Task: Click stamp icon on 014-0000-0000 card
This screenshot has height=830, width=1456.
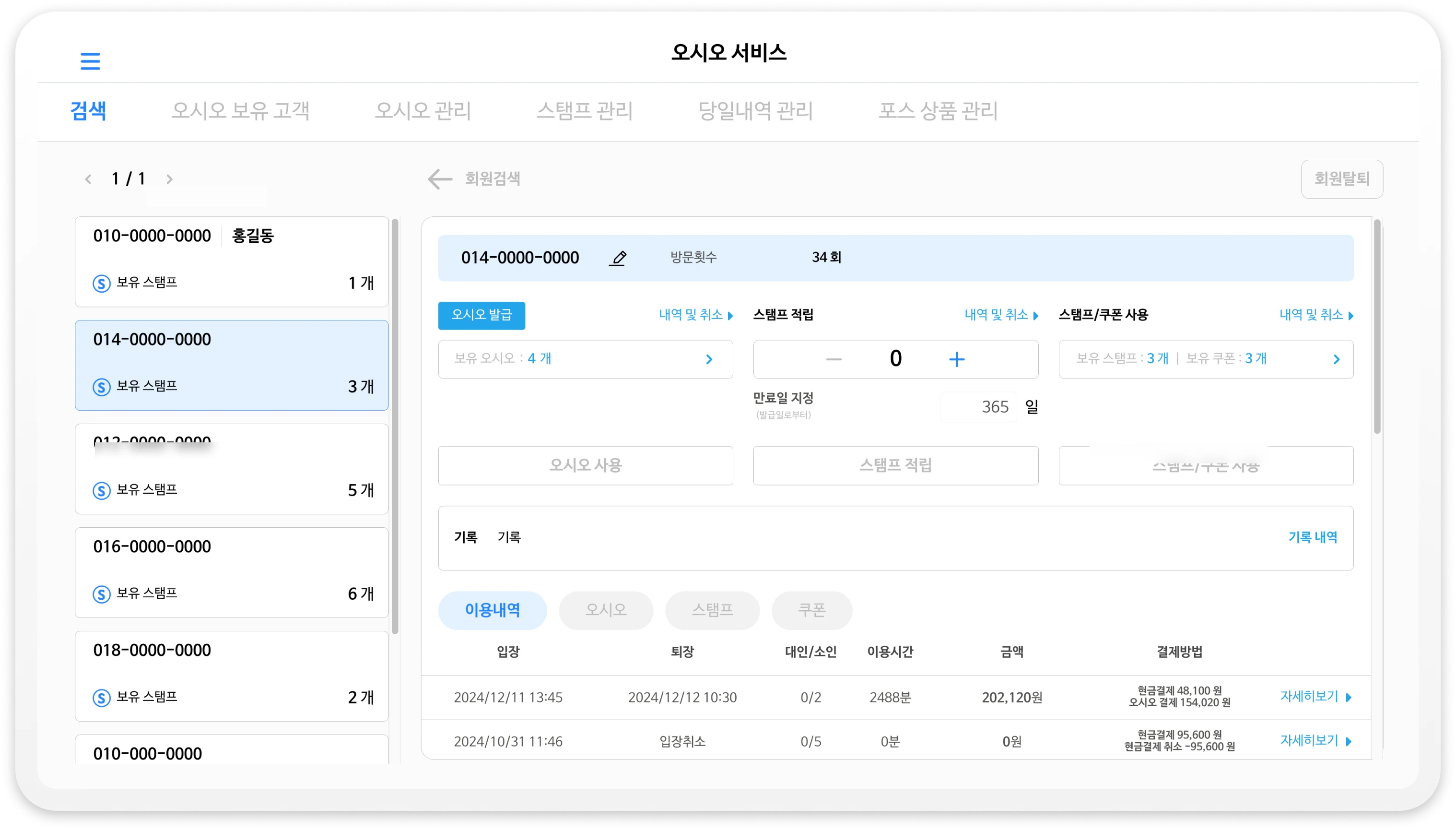Action: pyautogui.click(x=101, y=387)
